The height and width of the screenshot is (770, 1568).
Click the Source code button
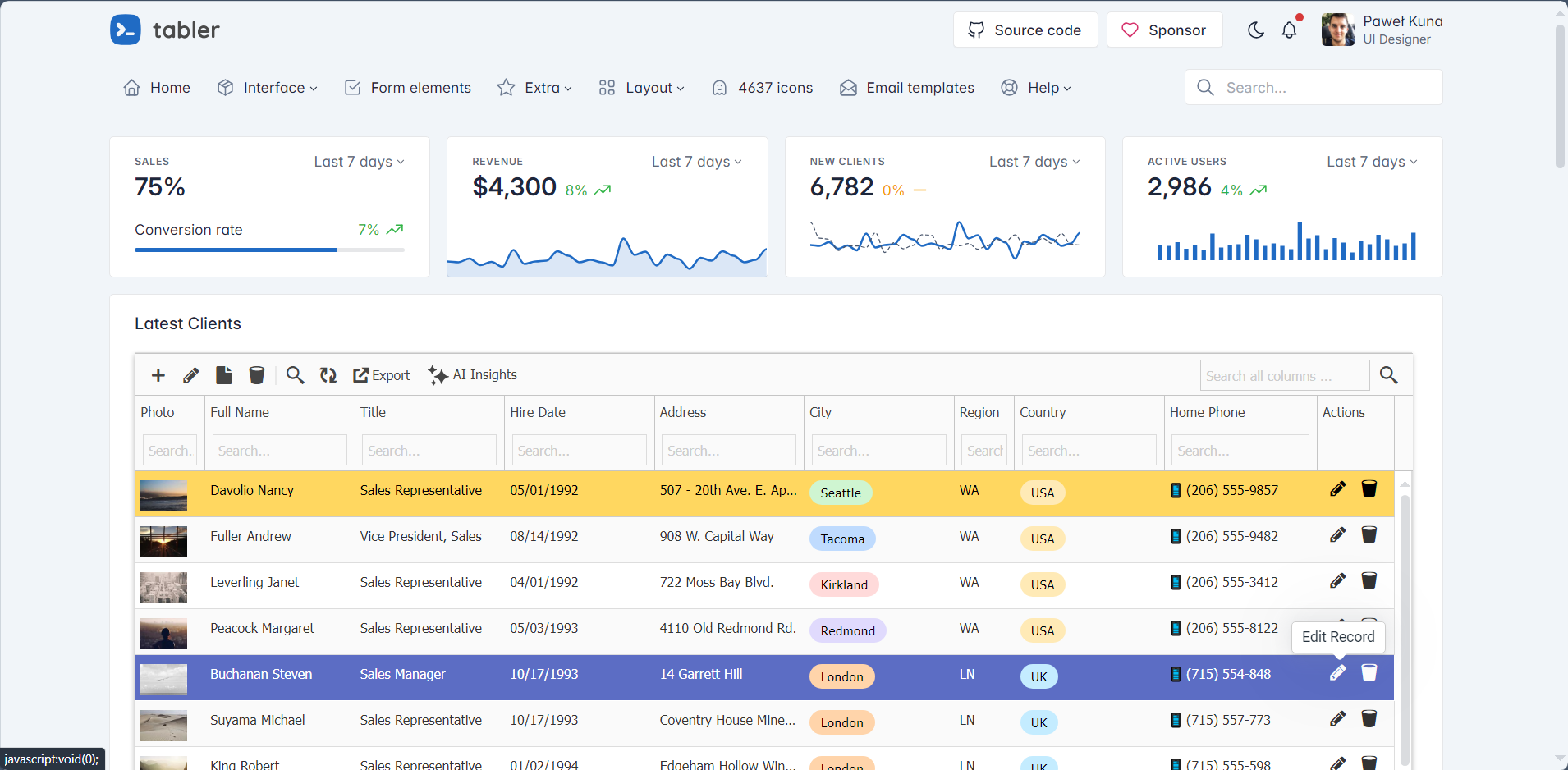pos(1025,30)
